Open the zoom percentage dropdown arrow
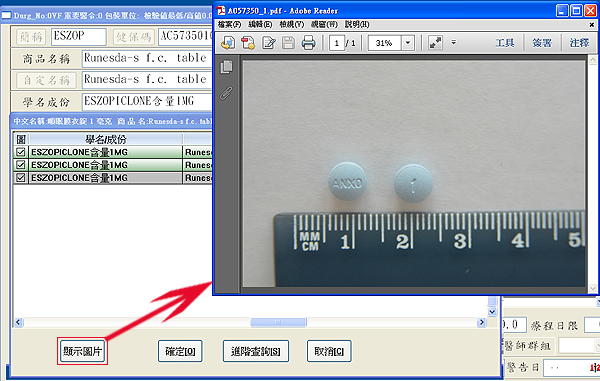The width and height of the screenshot is (600, 381). point(408,43)
